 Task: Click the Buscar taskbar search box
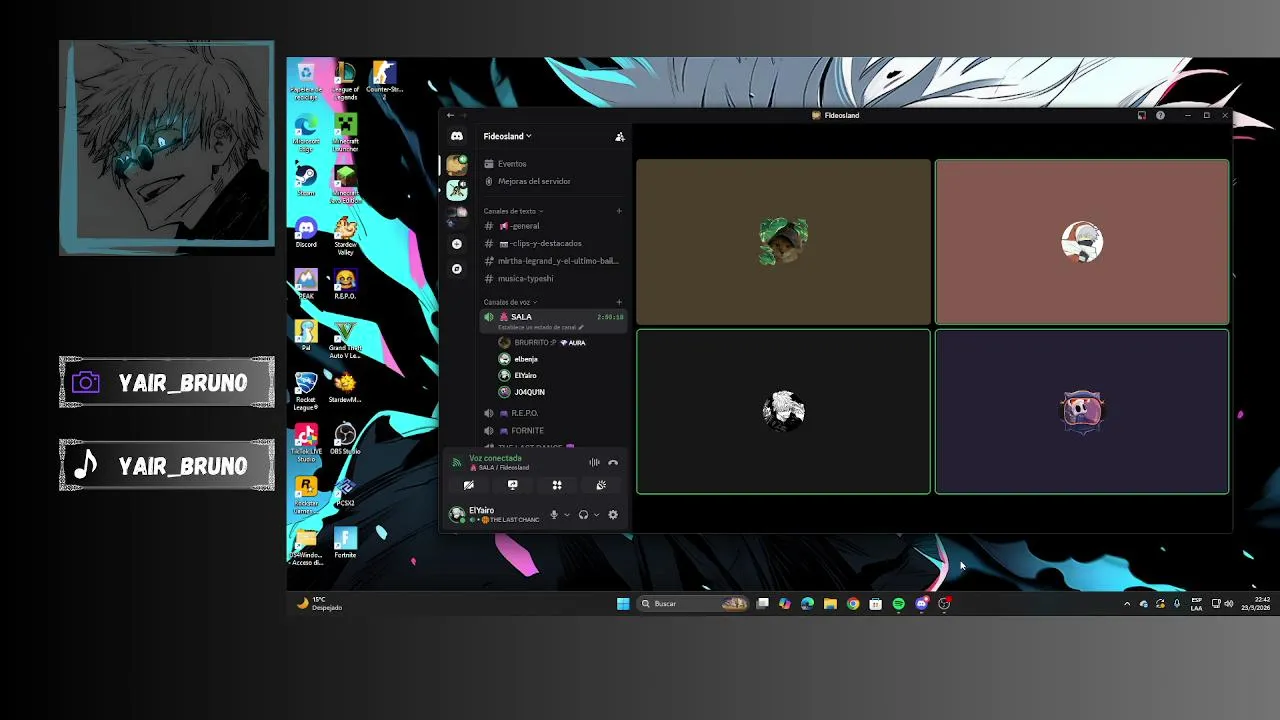tap(693, 603)
